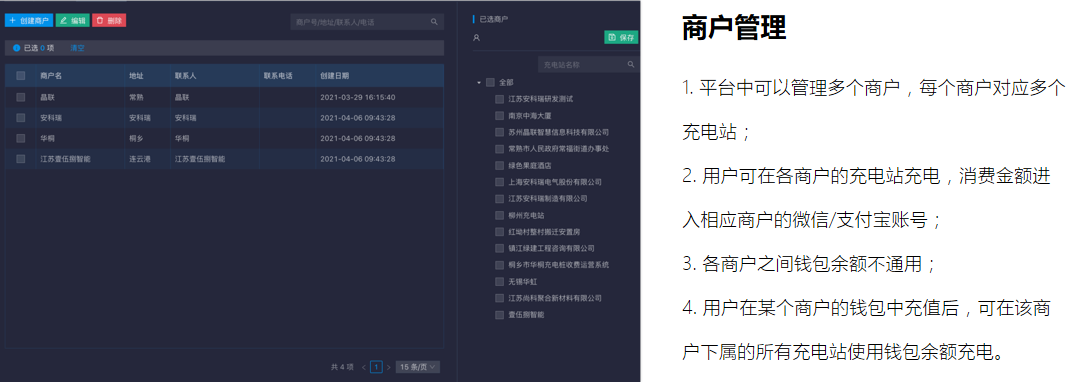Check station 江苏尚科聚合新材料有限公司
Viewport: 1067px width, 382px height.
click(x=500, y=298)
